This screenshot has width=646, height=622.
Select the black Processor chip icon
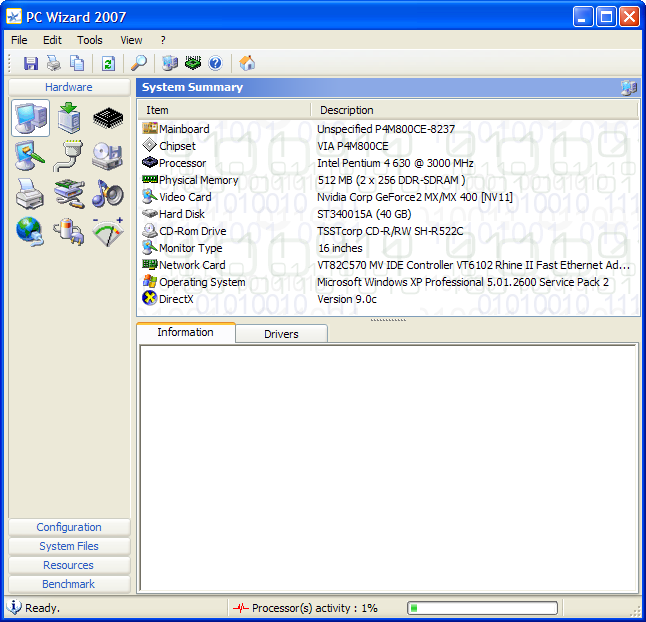[x=108, y=118]
